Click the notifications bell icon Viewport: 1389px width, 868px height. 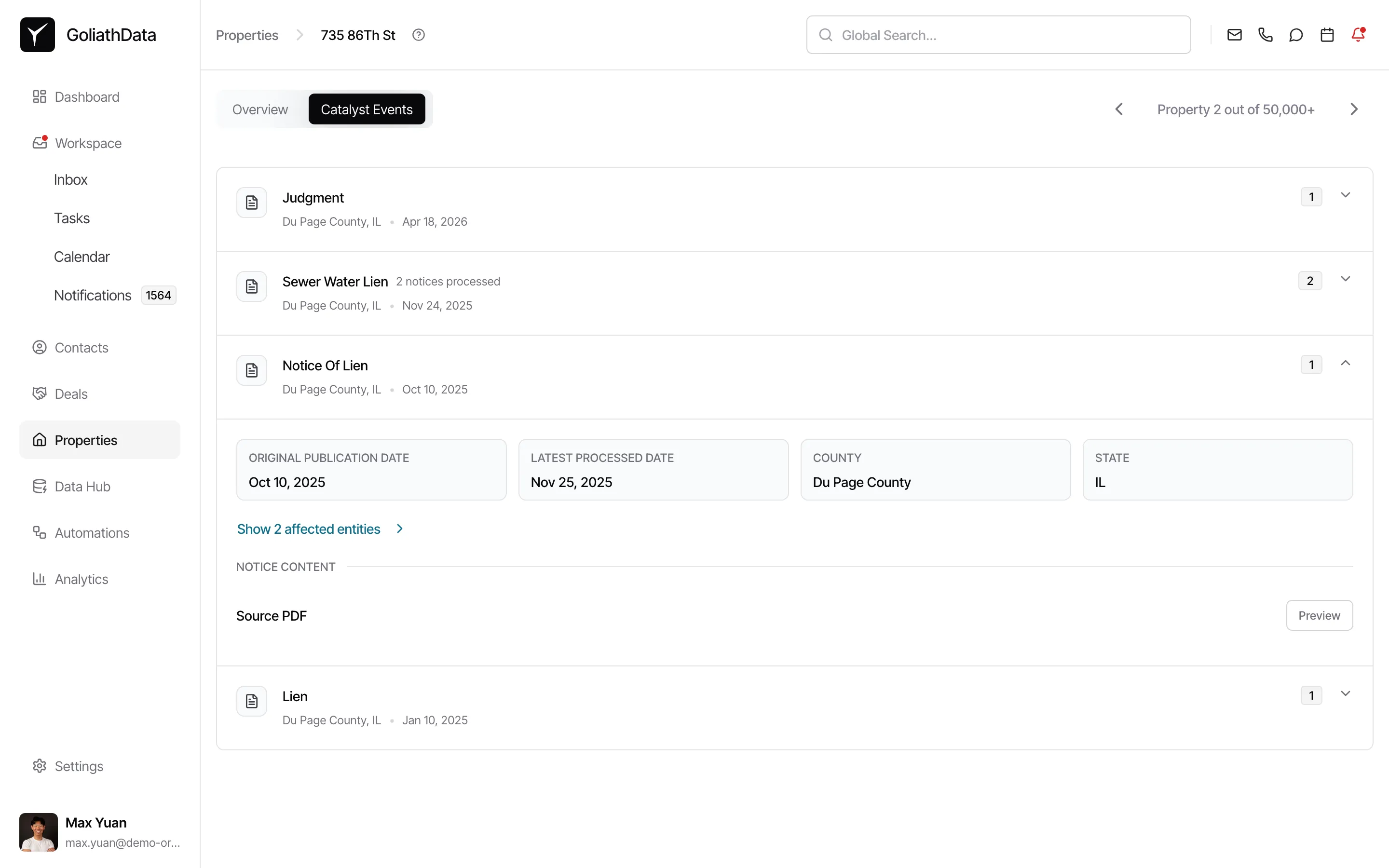click(x=1358, y=34)
